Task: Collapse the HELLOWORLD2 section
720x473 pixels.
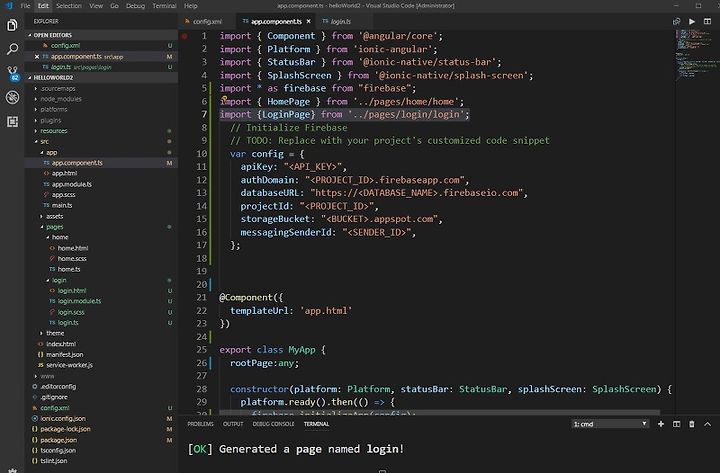Action: tap(101, 78)
